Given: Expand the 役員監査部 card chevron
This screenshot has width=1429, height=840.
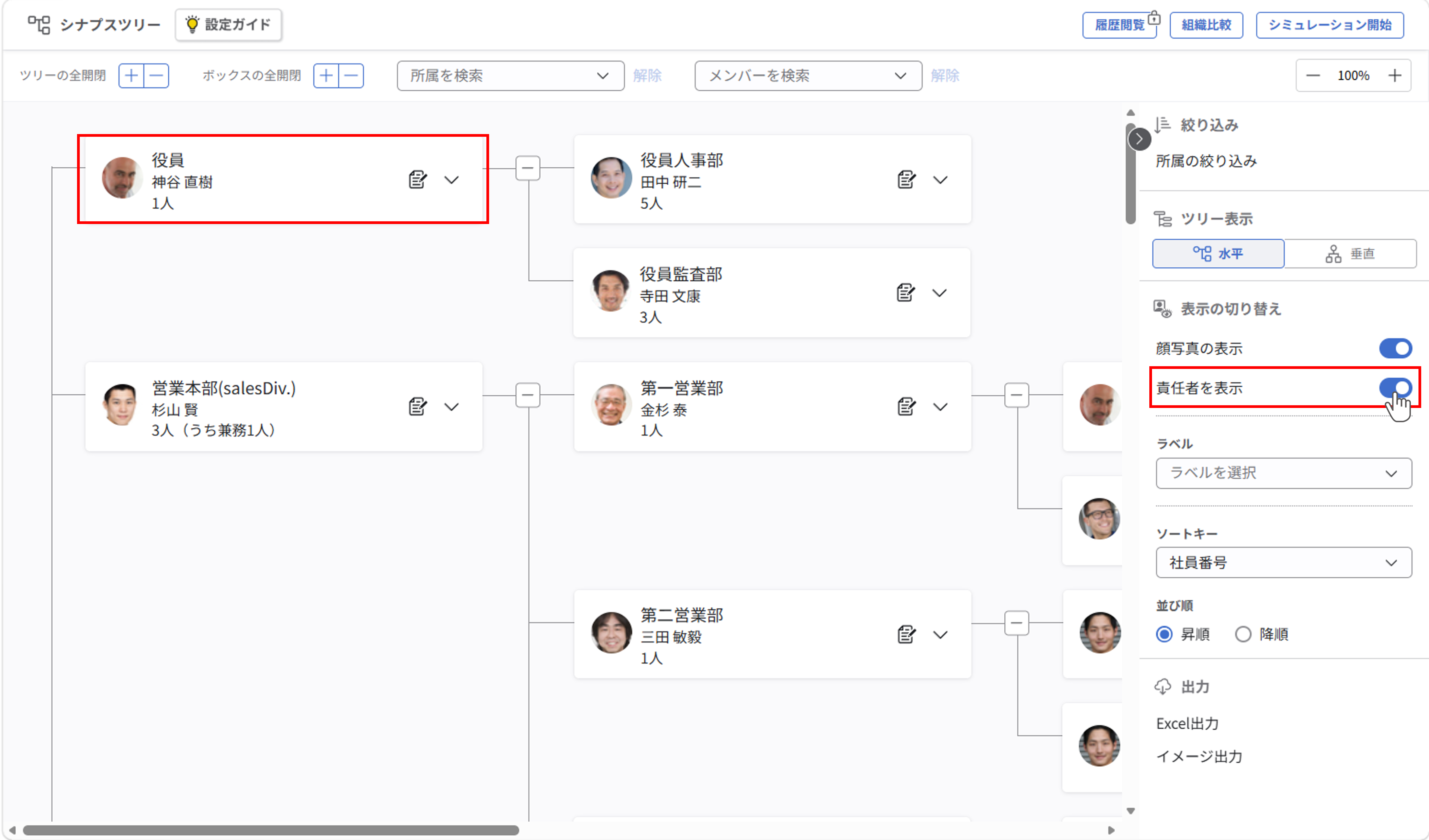Looking at the screenshot, I should [940, 293].
